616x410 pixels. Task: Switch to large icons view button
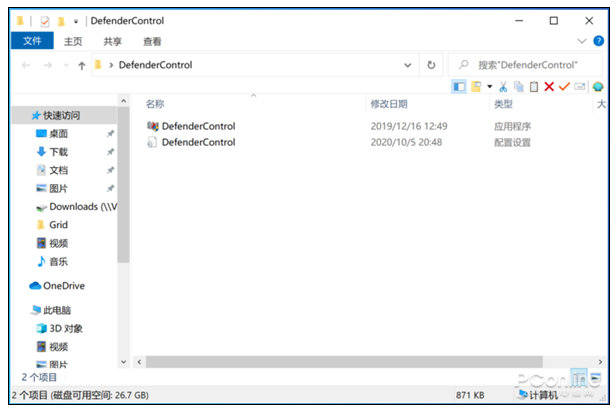click(596, 378)
